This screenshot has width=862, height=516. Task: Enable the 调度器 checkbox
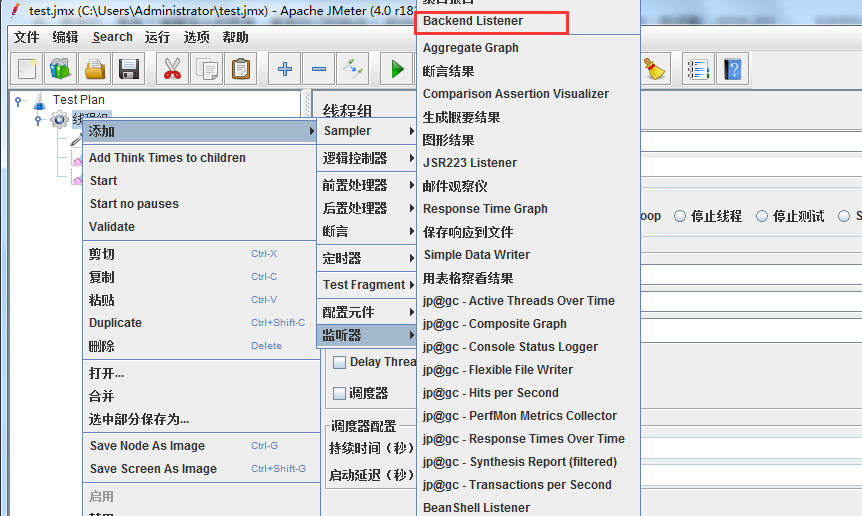click(340, 393)
